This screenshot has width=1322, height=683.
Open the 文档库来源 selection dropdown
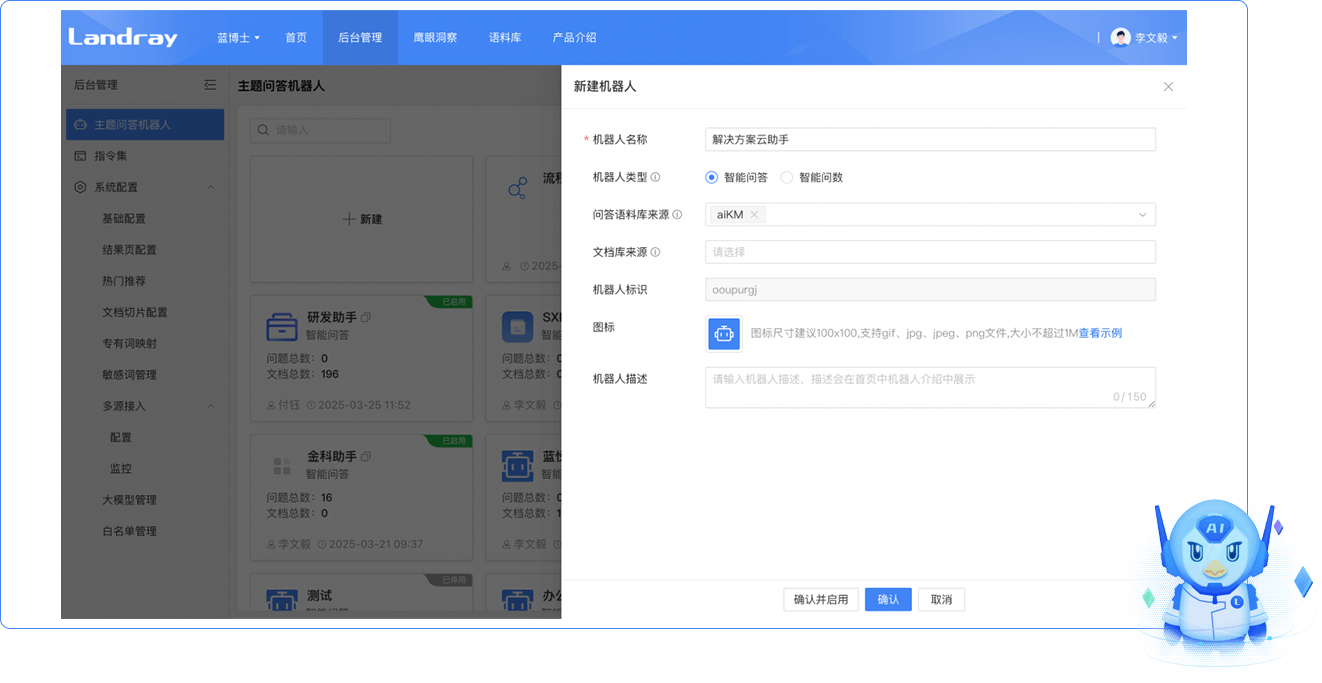tap(930, 252)
